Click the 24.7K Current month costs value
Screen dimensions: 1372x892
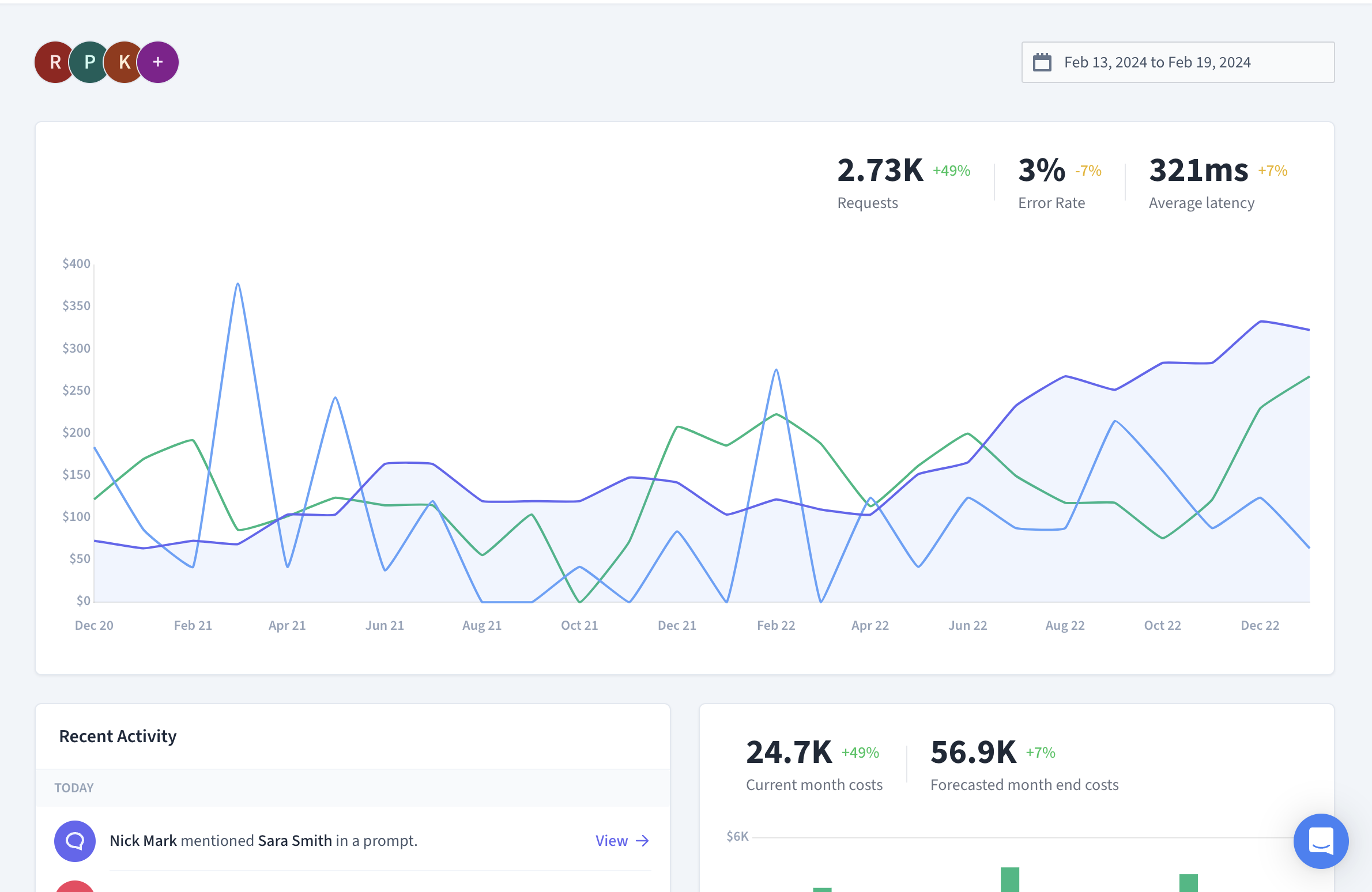(x=789, y=752)
